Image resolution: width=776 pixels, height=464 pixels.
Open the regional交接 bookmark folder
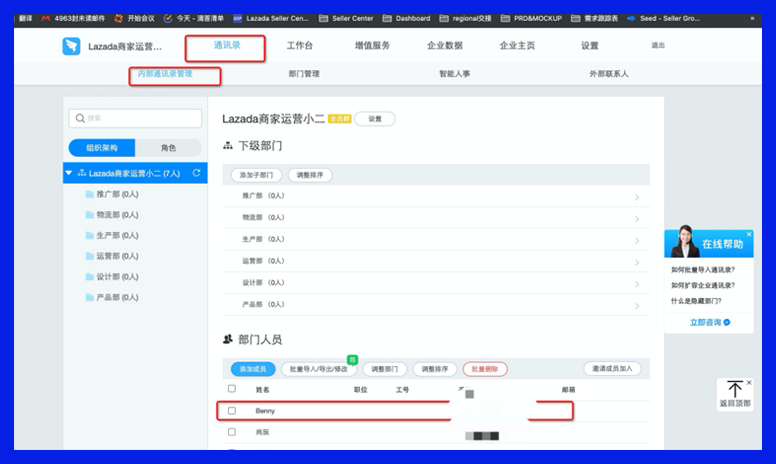coord(466,18)
